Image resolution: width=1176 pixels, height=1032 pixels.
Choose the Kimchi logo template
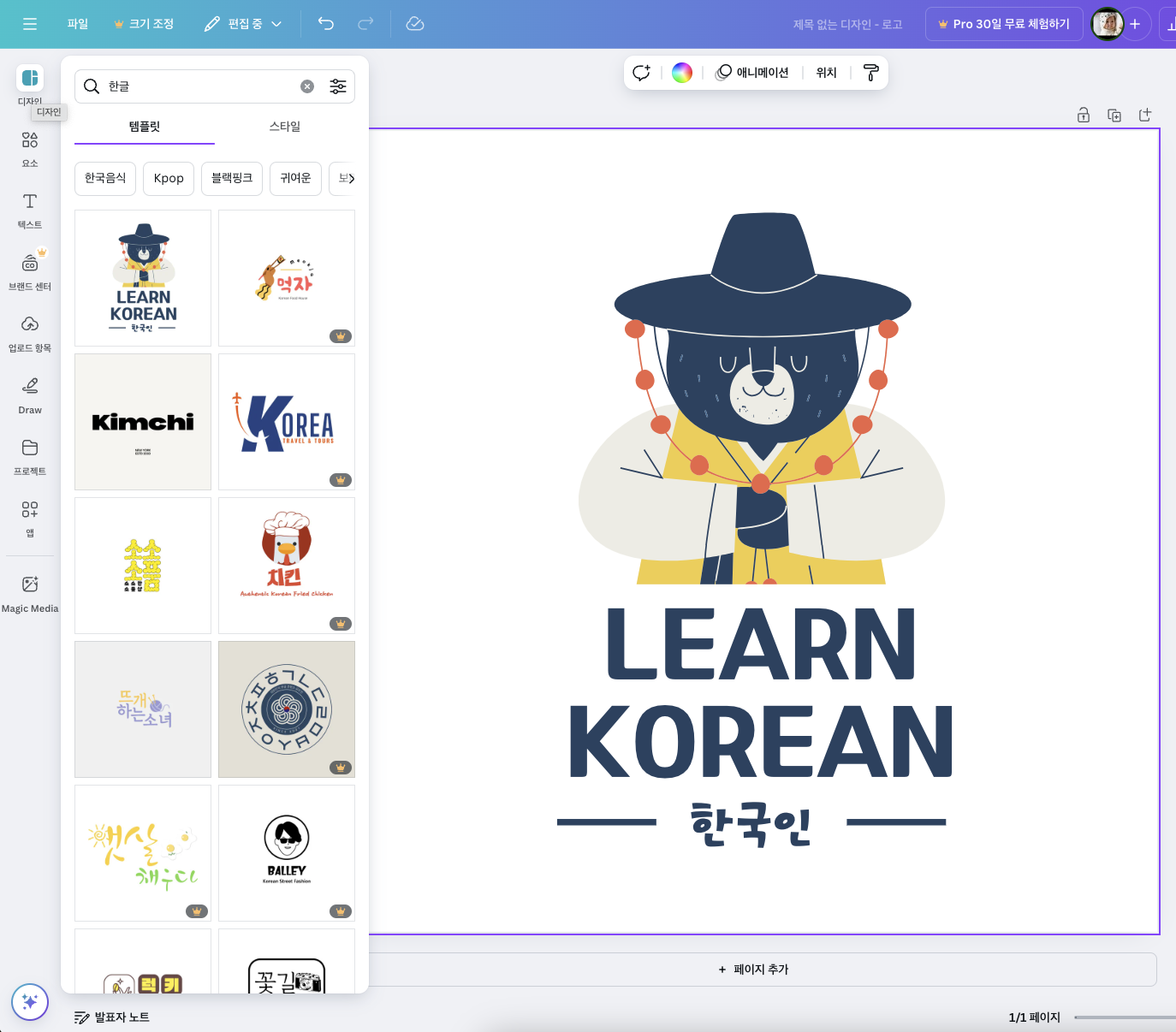(x=143, y=422)
